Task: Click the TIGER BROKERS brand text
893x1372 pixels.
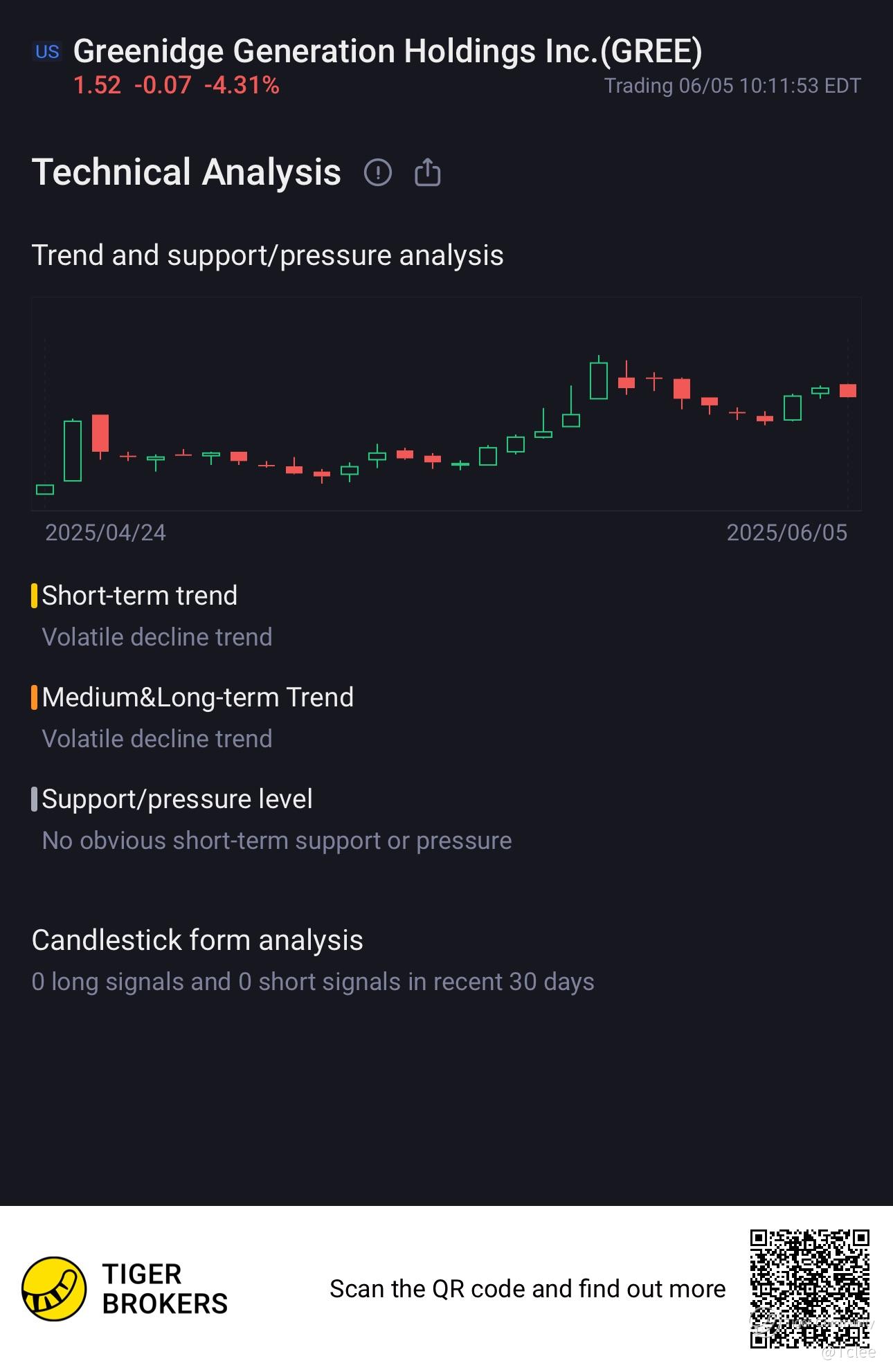Action: click(165, 1289)
